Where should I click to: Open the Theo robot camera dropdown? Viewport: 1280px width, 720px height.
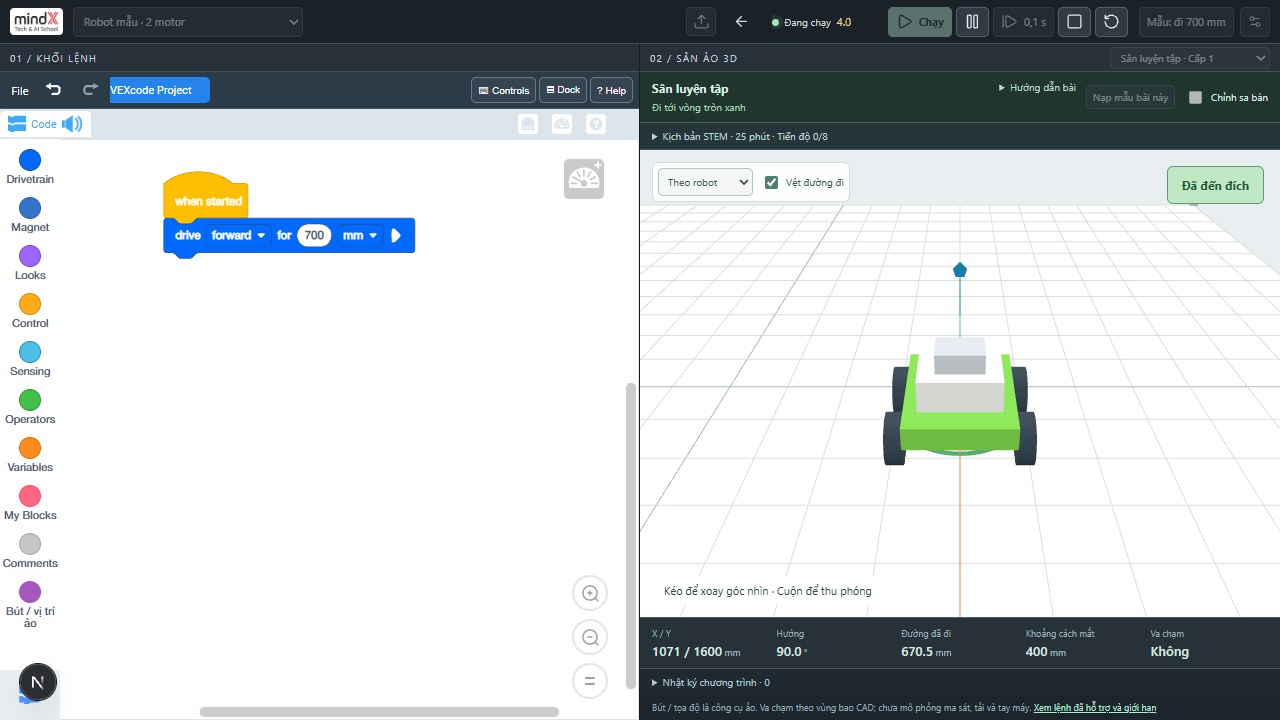click(x=705, y=182)
